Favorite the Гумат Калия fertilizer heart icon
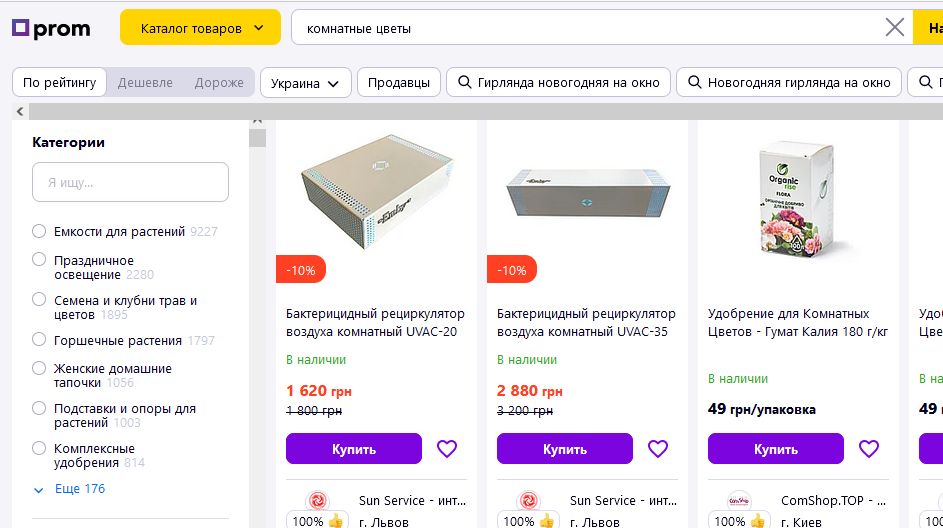 869,449
